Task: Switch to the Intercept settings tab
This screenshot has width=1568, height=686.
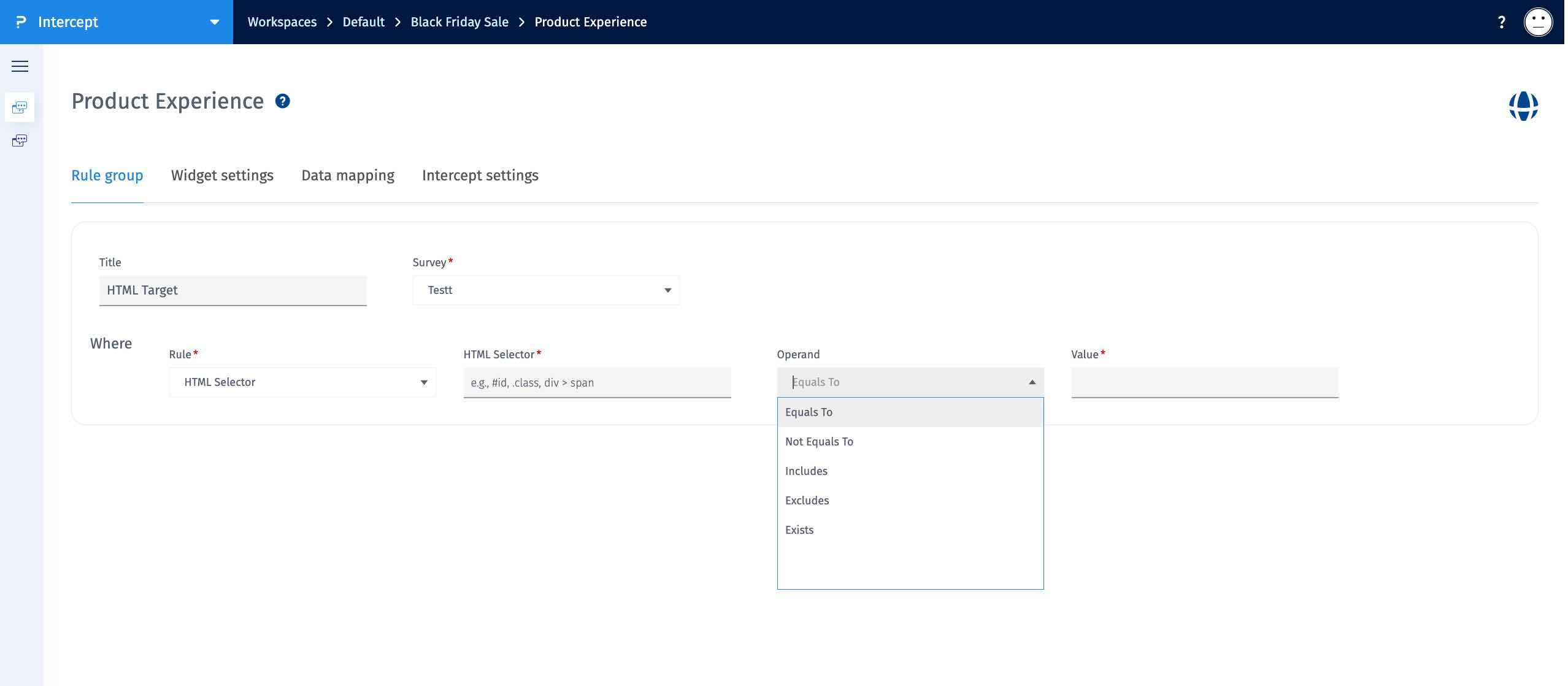Action: coord(480,175)
